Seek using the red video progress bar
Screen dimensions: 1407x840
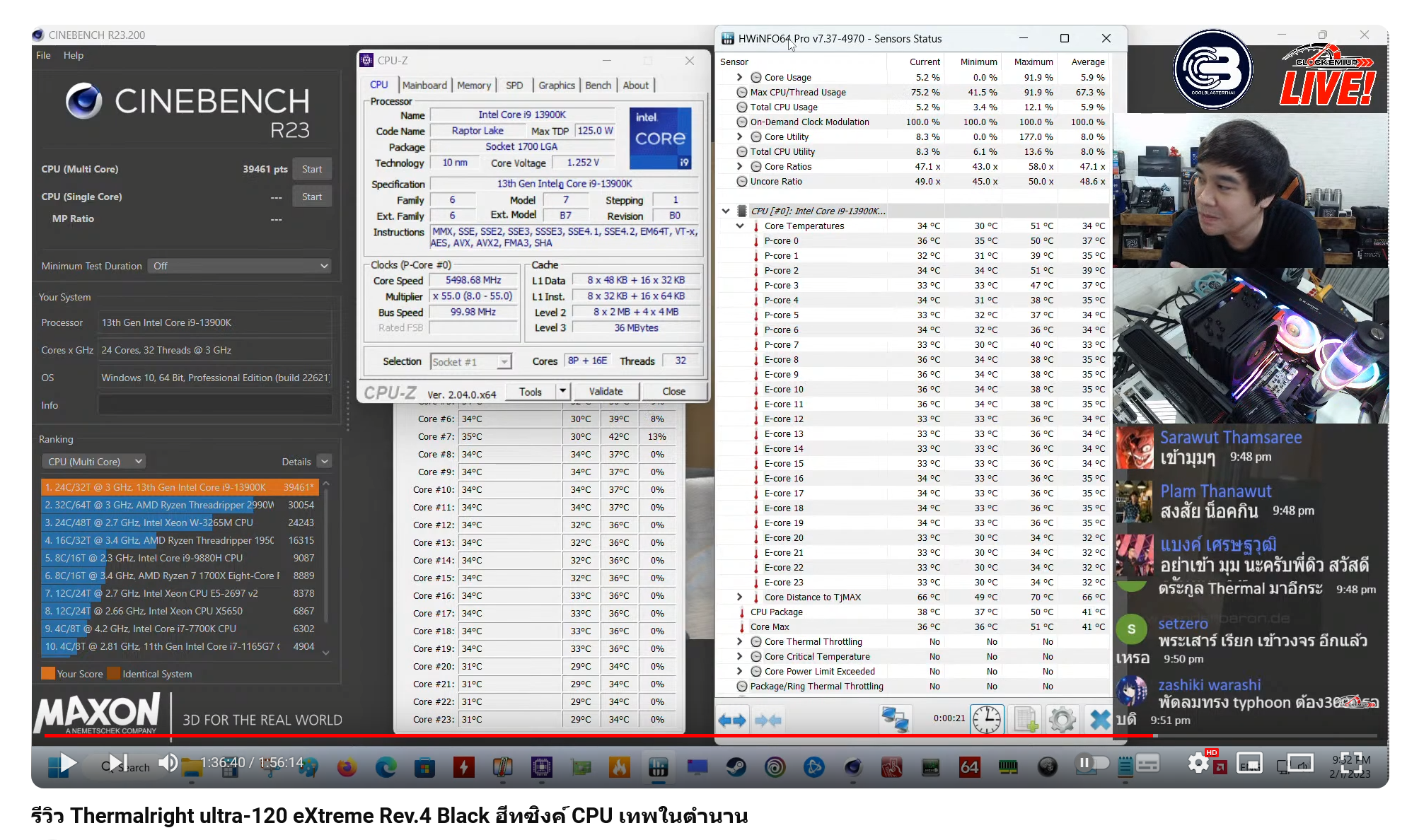(x=566, y=735)
